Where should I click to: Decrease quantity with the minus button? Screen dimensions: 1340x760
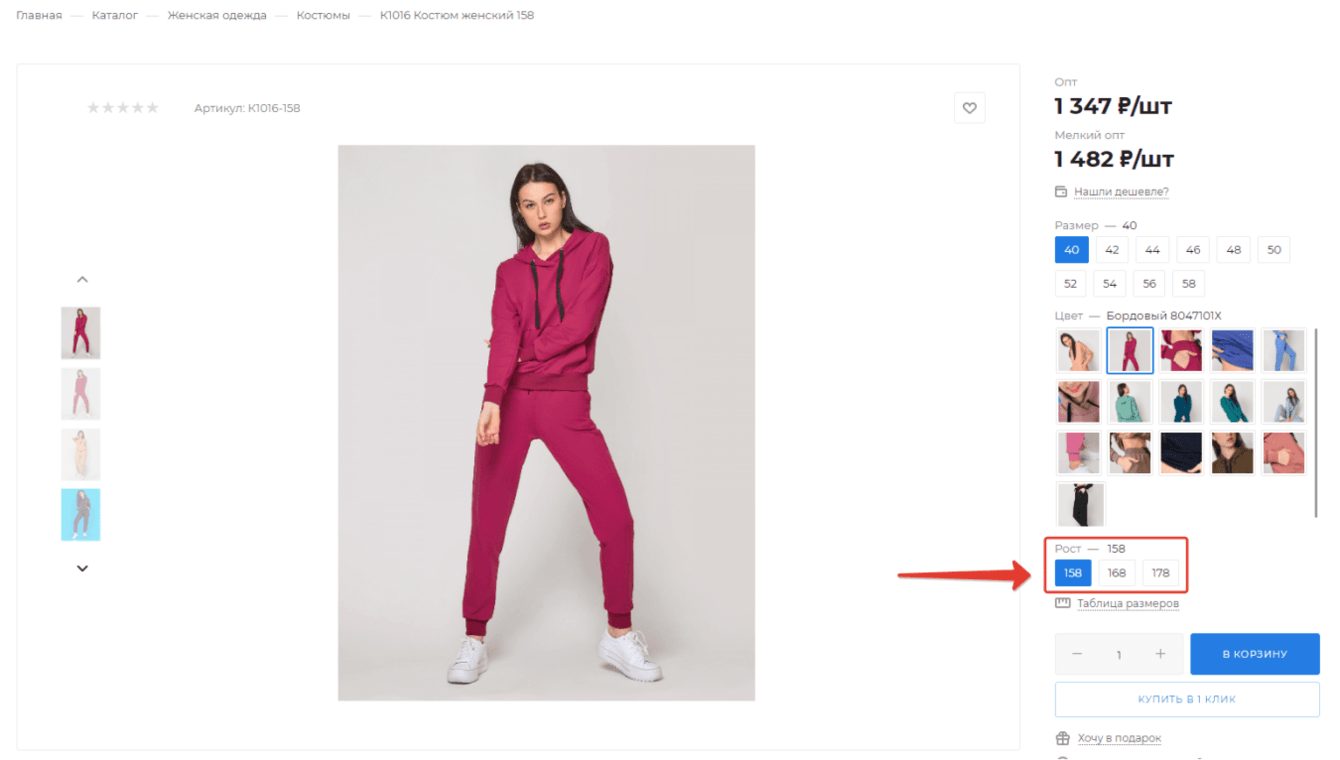click(1077, 654)
